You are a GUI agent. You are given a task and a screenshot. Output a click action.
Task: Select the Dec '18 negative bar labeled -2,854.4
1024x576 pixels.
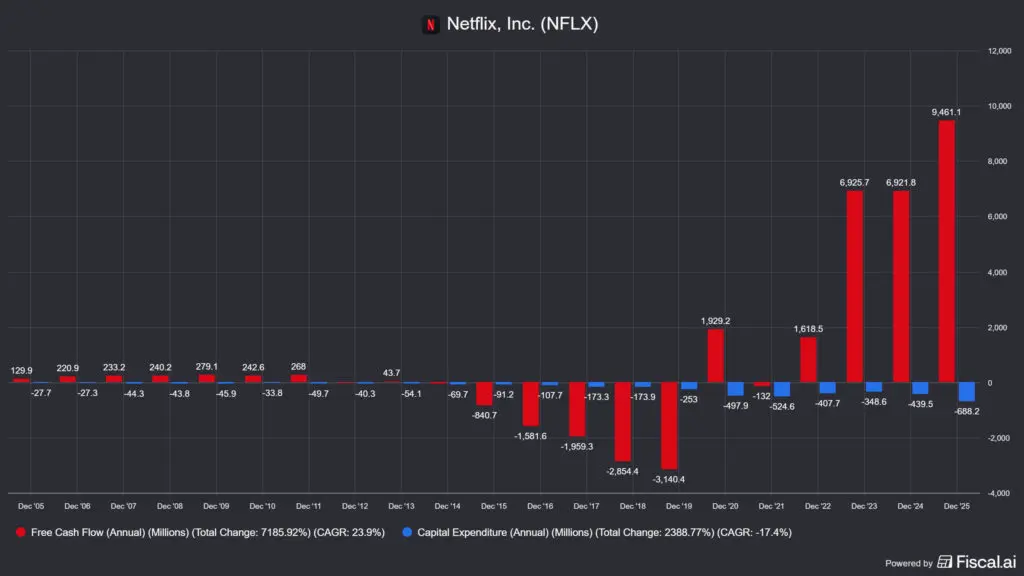[623, 421]
